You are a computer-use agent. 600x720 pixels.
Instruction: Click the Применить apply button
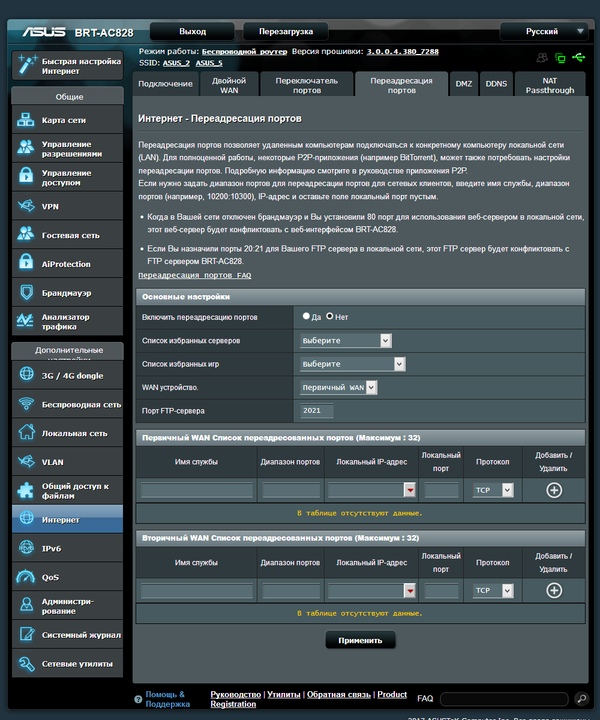[360, 640]
